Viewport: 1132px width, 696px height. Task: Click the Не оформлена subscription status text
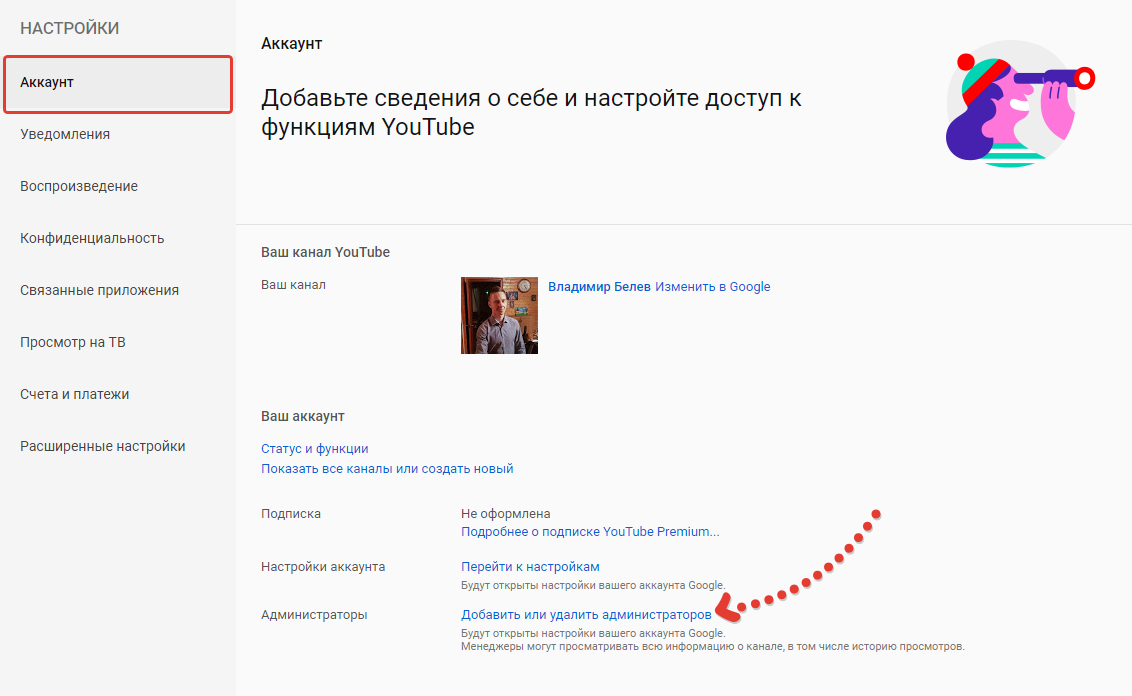pyautogui.click(x=505, y=513)
